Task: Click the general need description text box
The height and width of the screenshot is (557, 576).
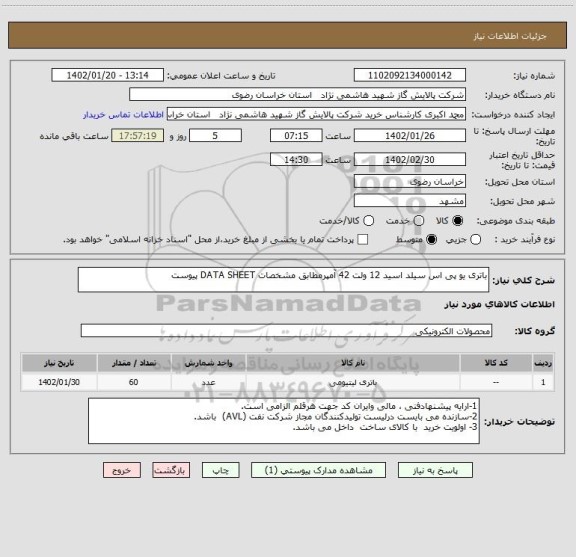Action: (284, 280)
